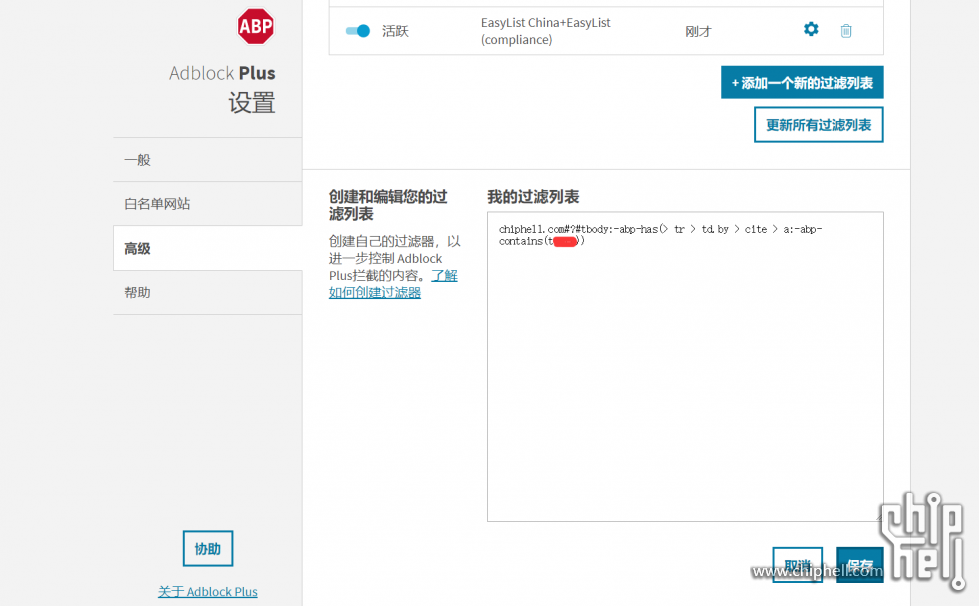
Task: Click the chiphell.com filter rule text
Action: coord(660,235)
